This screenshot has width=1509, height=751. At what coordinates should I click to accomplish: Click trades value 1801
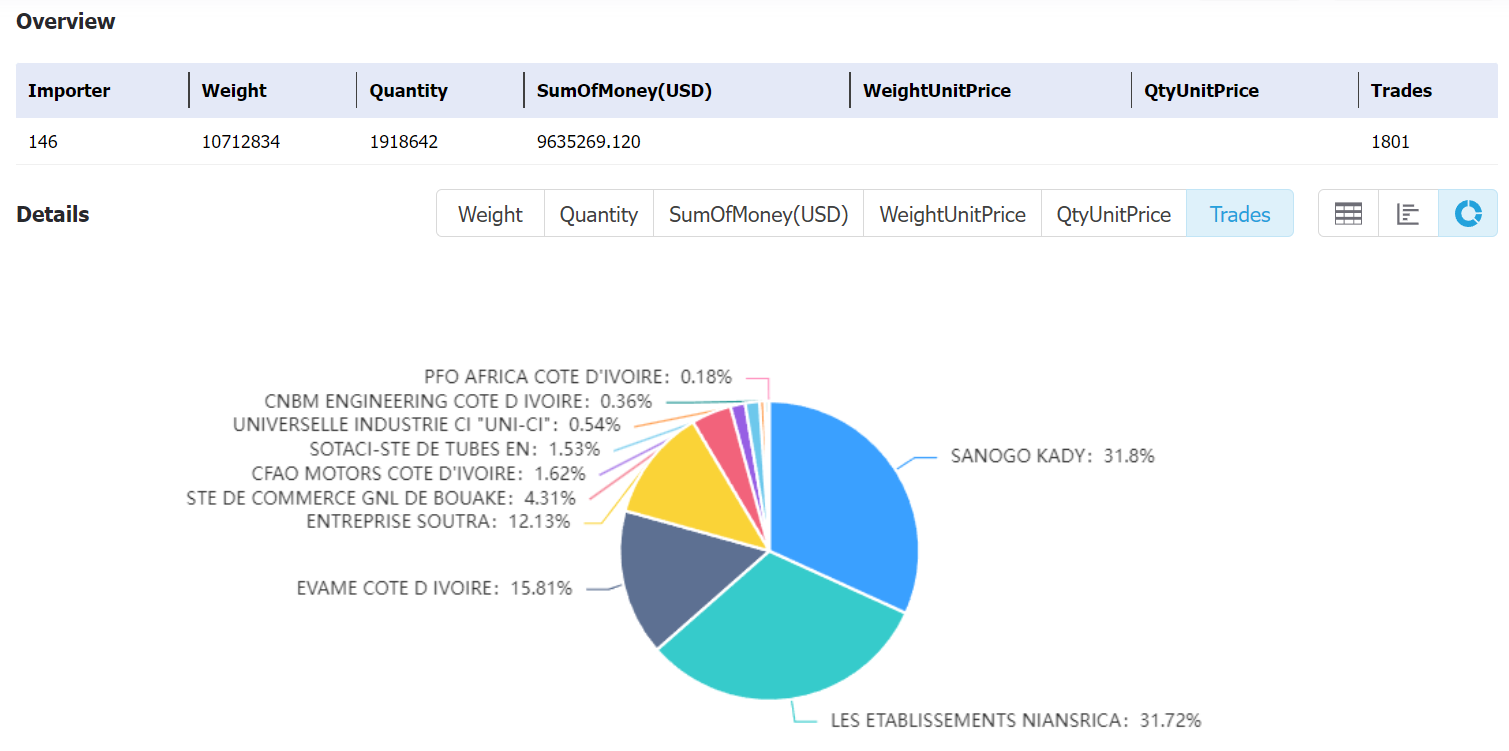[1390, 142]
